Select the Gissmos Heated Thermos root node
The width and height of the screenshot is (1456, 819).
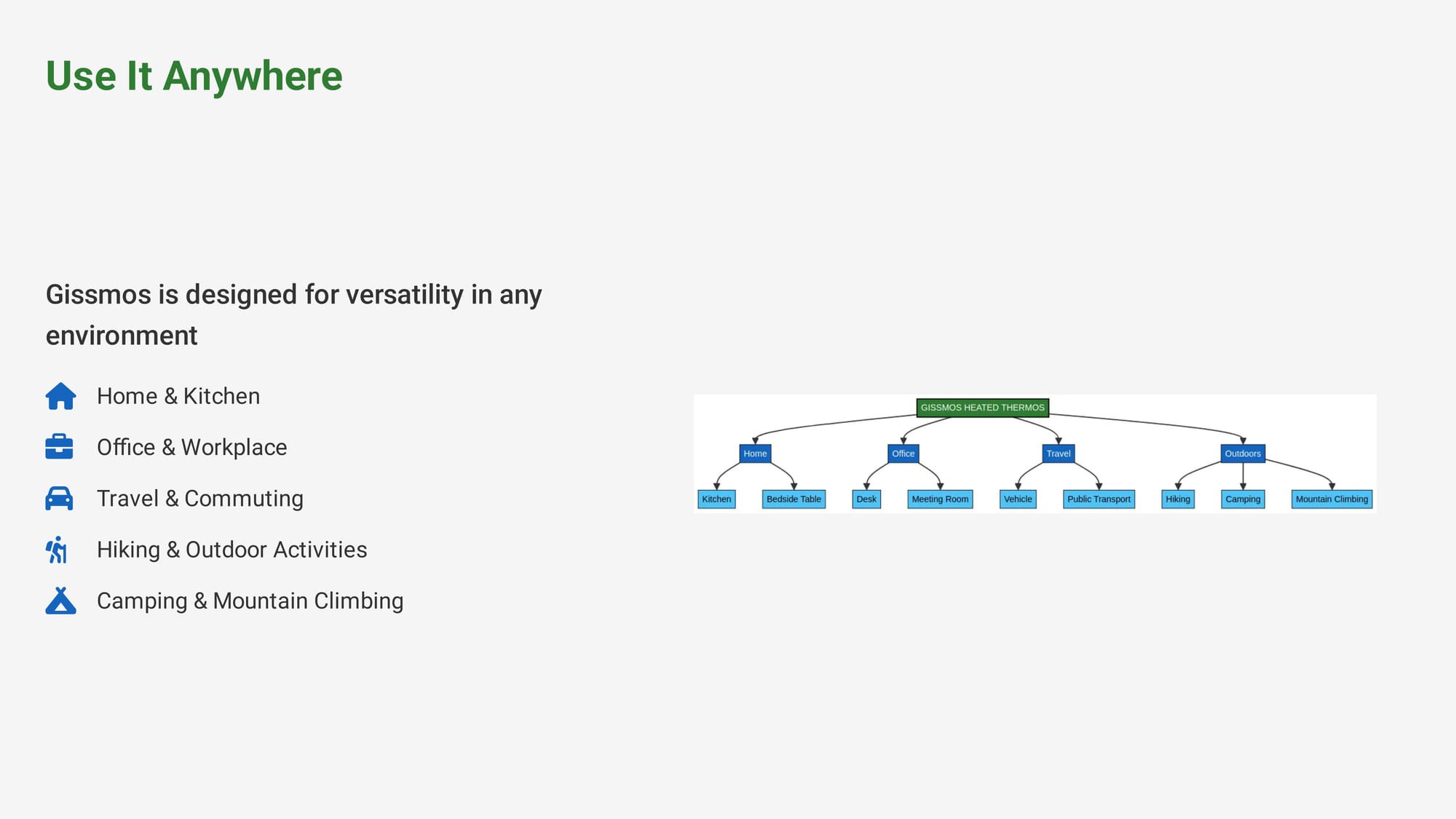[982, 408]
